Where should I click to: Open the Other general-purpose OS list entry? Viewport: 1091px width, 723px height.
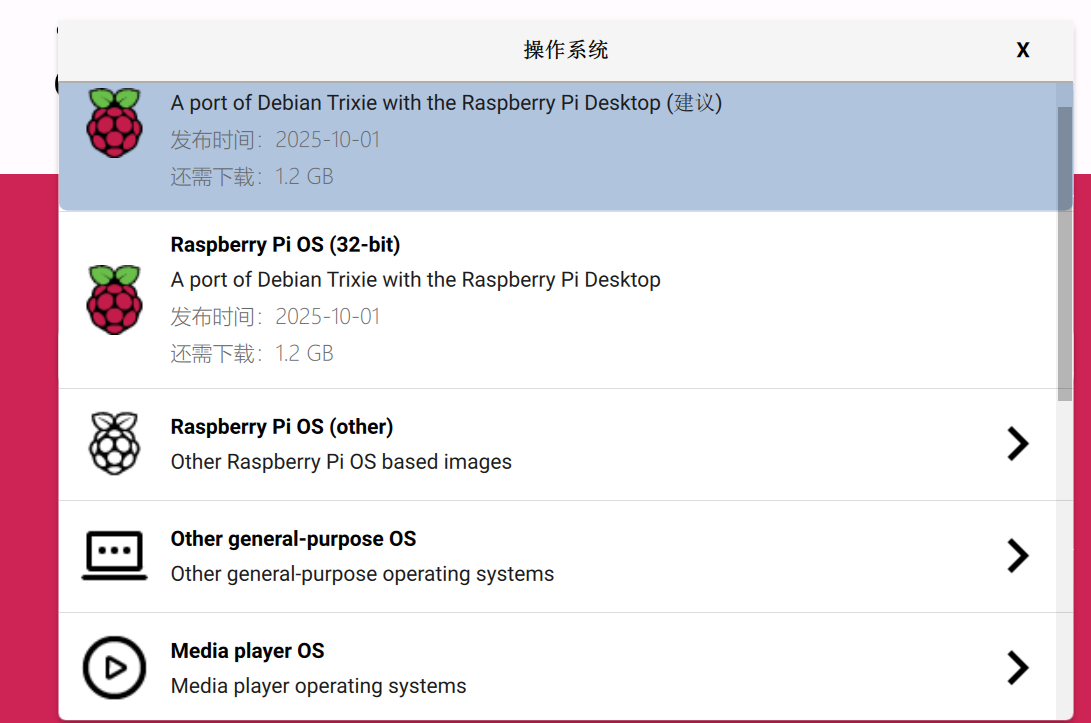click(x=500, y=555)
